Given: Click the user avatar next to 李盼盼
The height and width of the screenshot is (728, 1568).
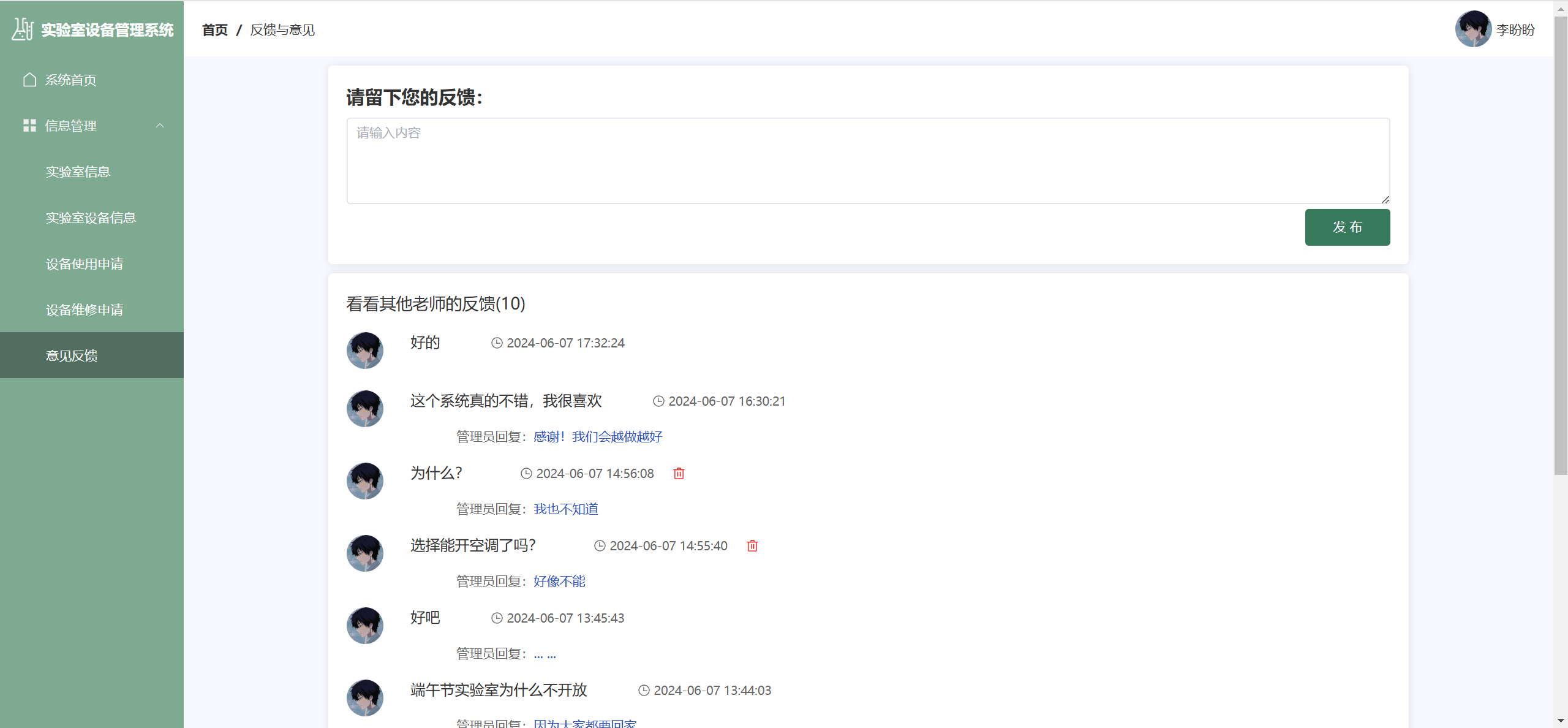Looking at the screenshot, I should [x=1472, y=29].
